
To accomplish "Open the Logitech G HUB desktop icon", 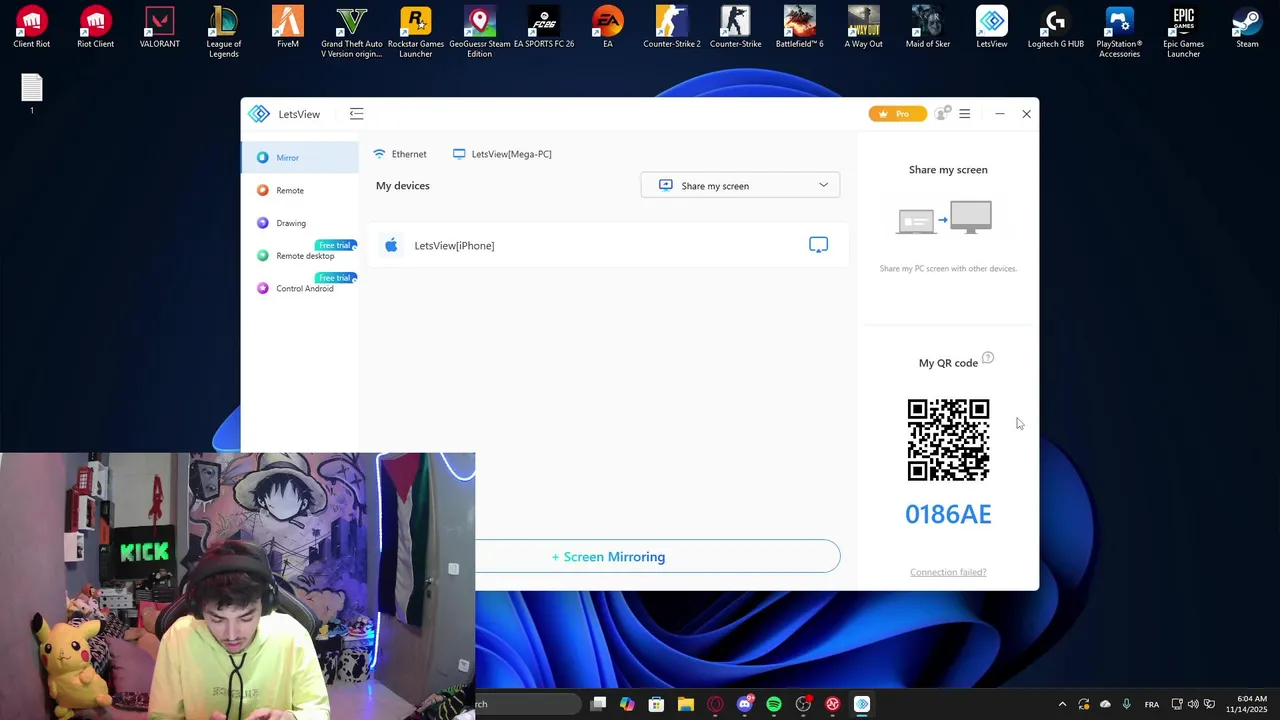I will point(1056,28).
